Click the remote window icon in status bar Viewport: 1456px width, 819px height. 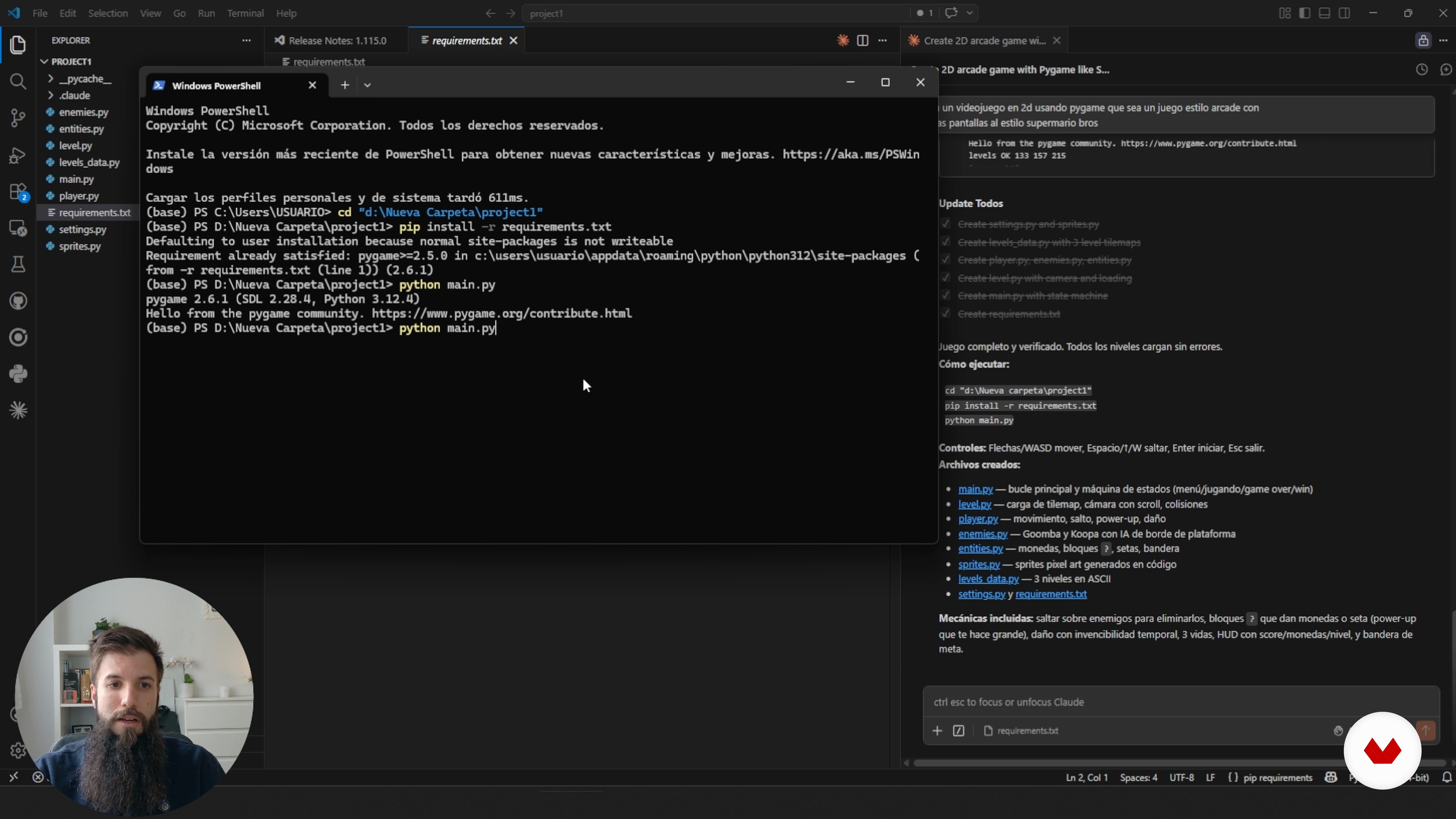[x=14, y=778]
